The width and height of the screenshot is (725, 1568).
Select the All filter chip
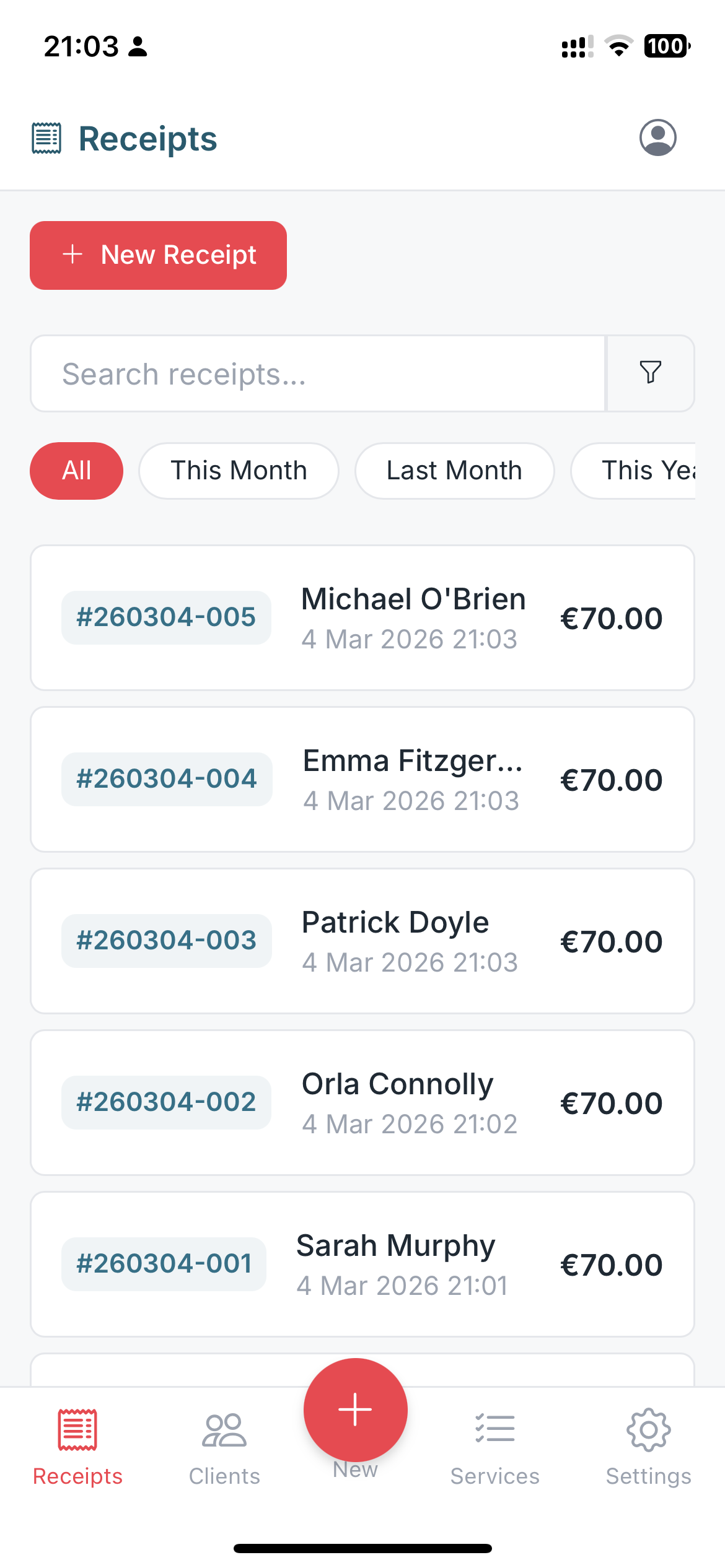tap(76, 471)
